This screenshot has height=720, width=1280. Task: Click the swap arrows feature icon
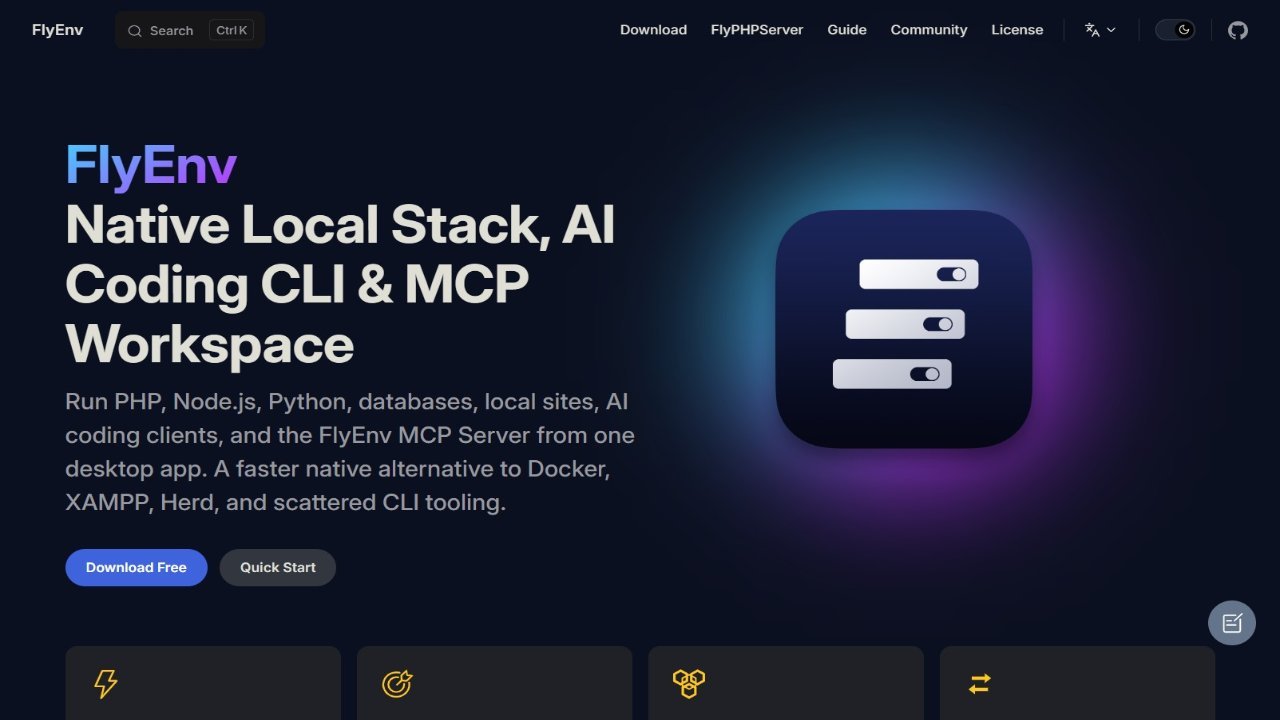point(979,684)
